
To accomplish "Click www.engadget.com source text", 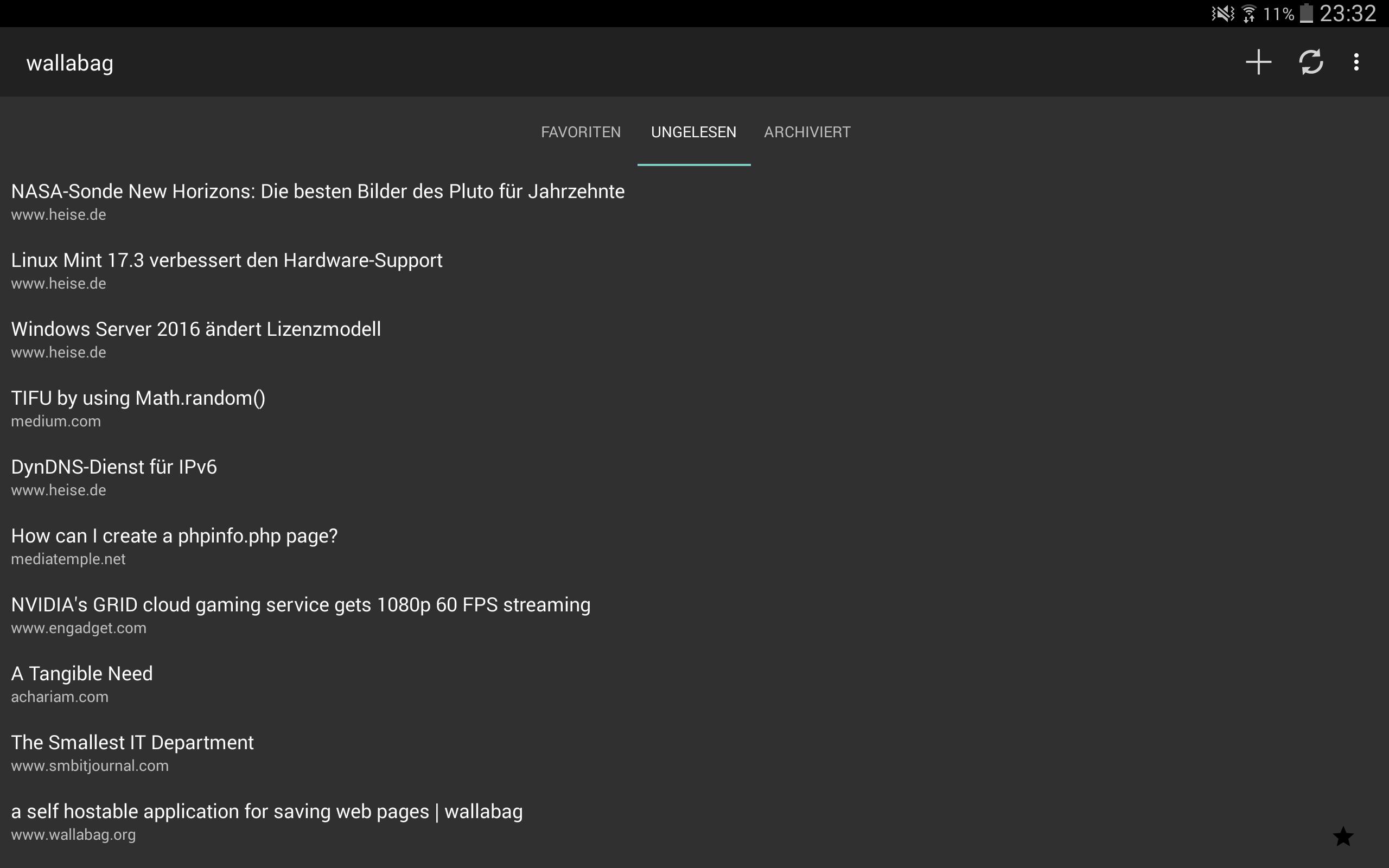I will 79,628.
